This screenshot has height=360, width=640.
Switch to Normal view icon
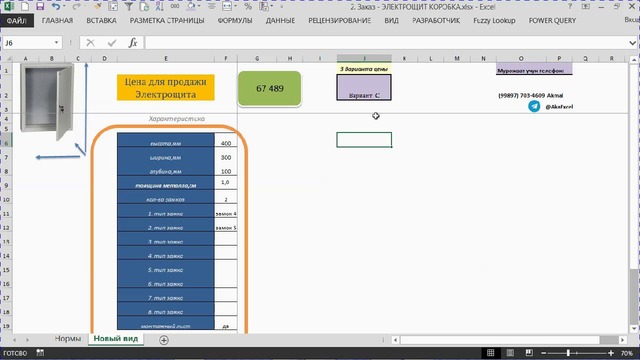point(491,353)
